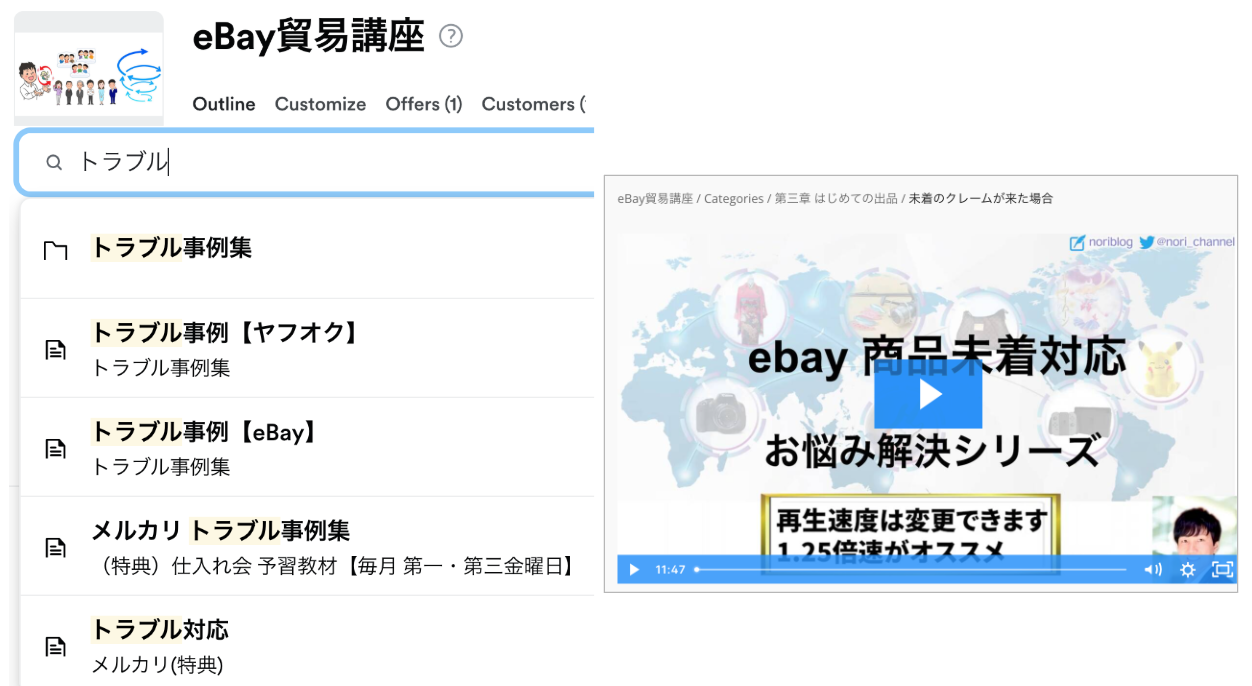Click the メルカリ(特典) subtitle text
1252x686 pixels.
tap(157, 665)
